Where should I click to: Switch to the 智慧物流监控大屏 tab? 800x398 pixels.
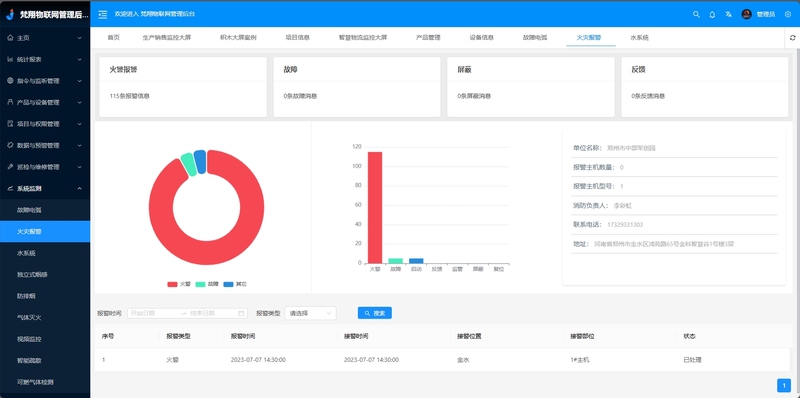[x=363, y=38]
